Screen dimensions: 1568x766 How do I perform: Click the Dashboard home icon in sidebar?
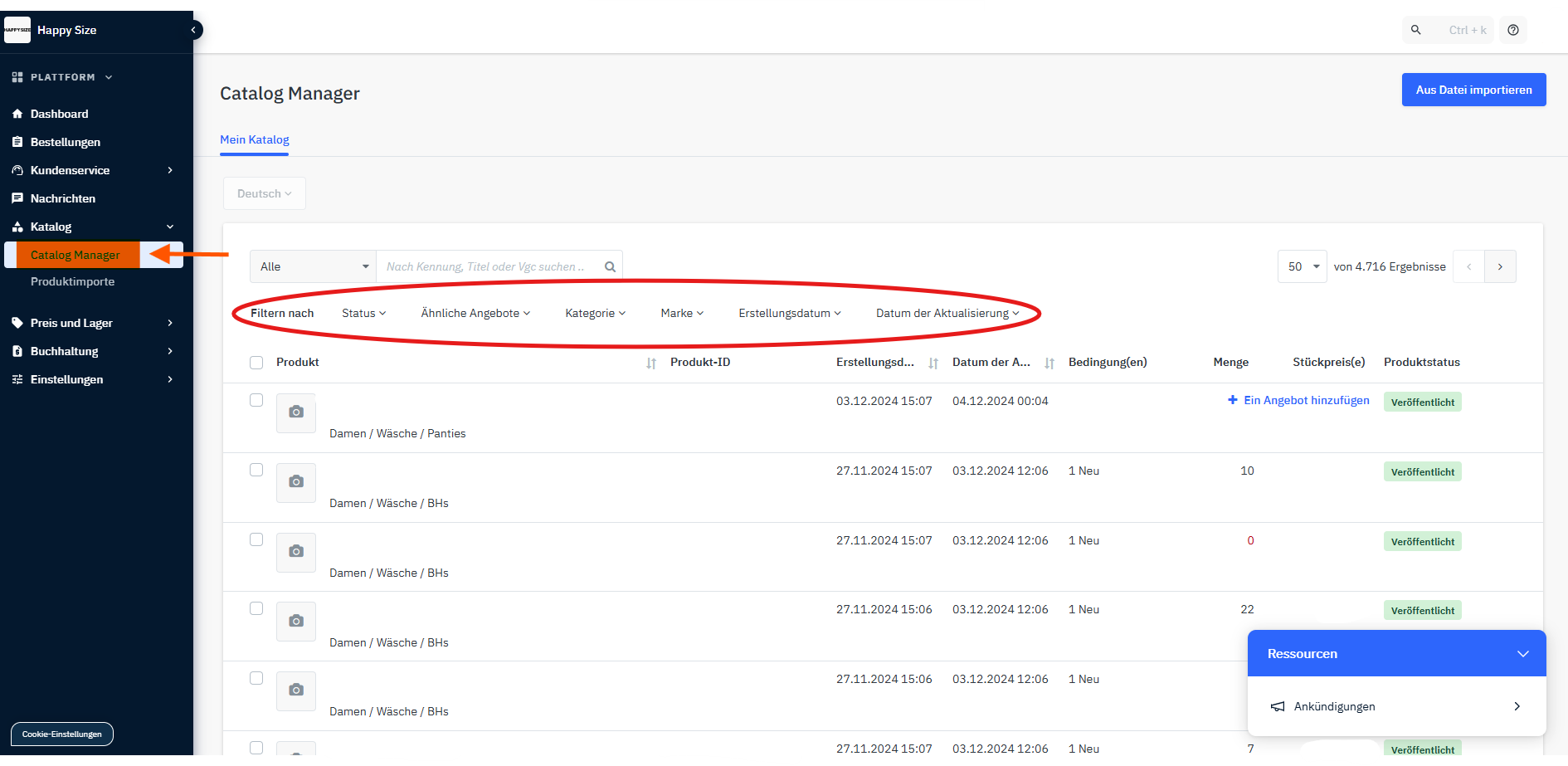pyautogui.click(x=17, y=114)
